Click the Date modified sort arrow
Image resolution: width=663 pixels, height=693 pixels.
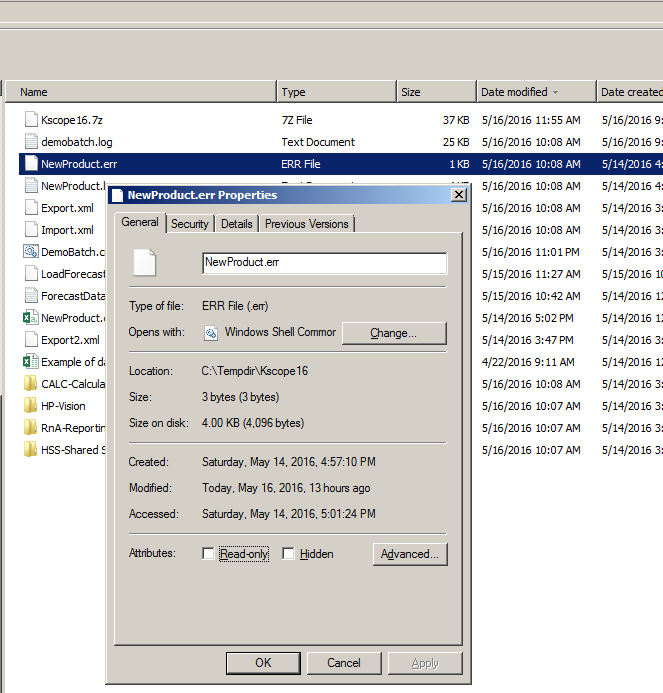tap(556, 92)
